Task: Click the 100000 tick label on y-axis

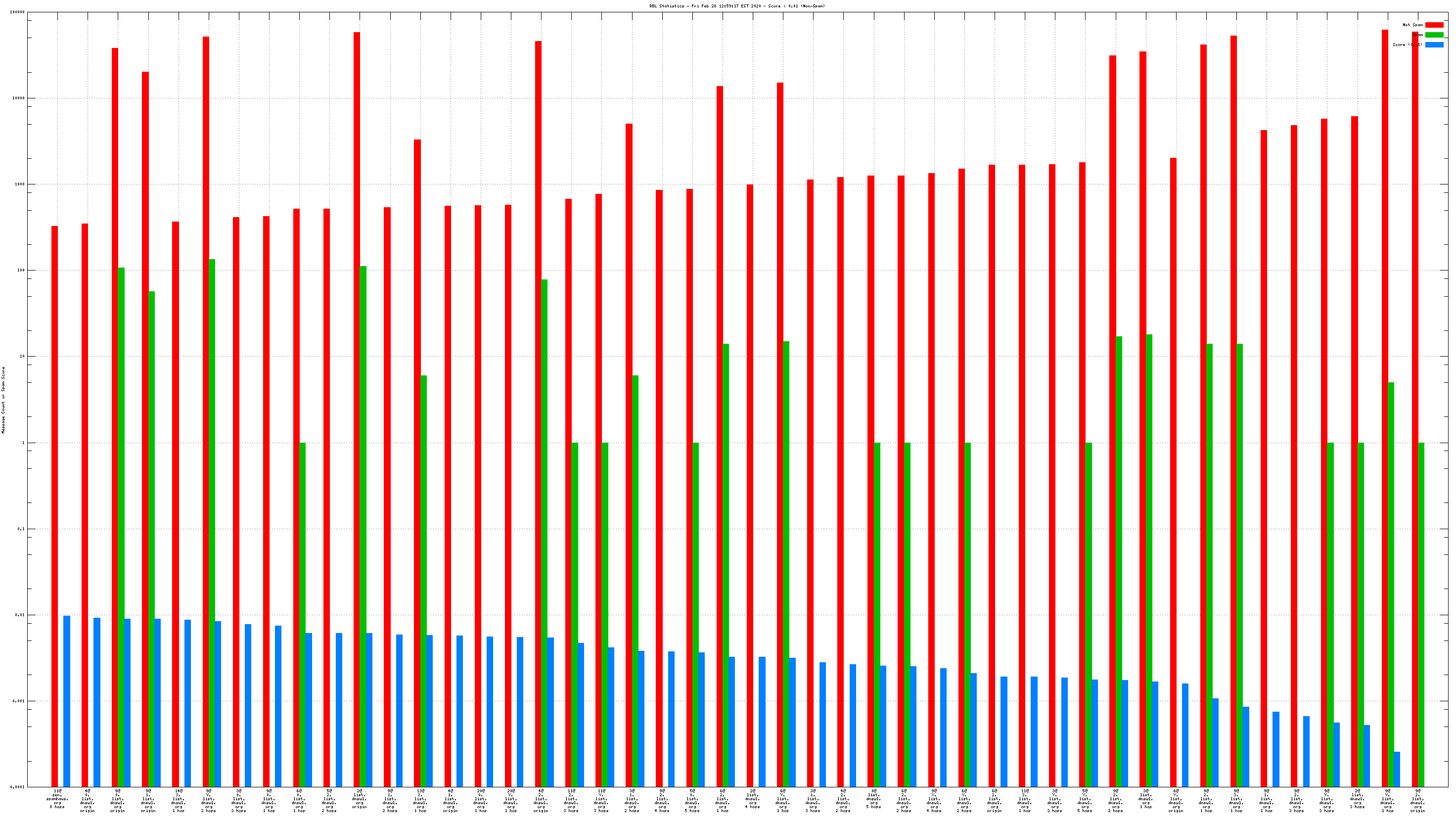Action: click(17, 12)
